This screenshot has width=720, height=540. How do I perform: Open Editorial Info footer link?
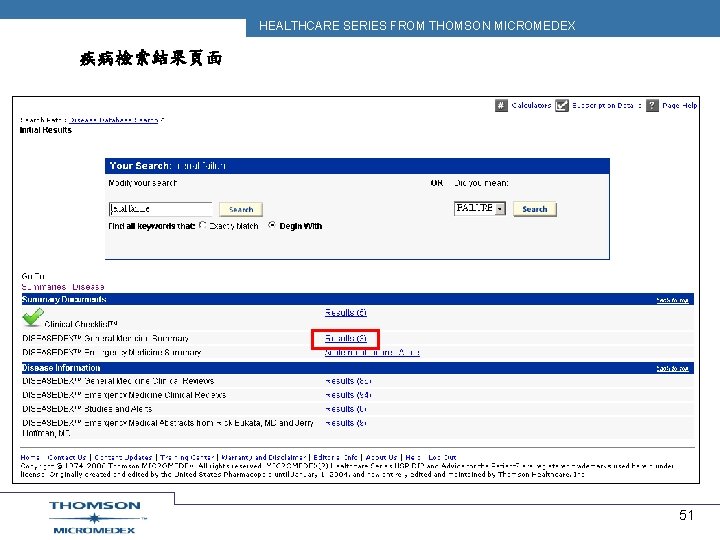pyautogui.click(x=335, y=457)
